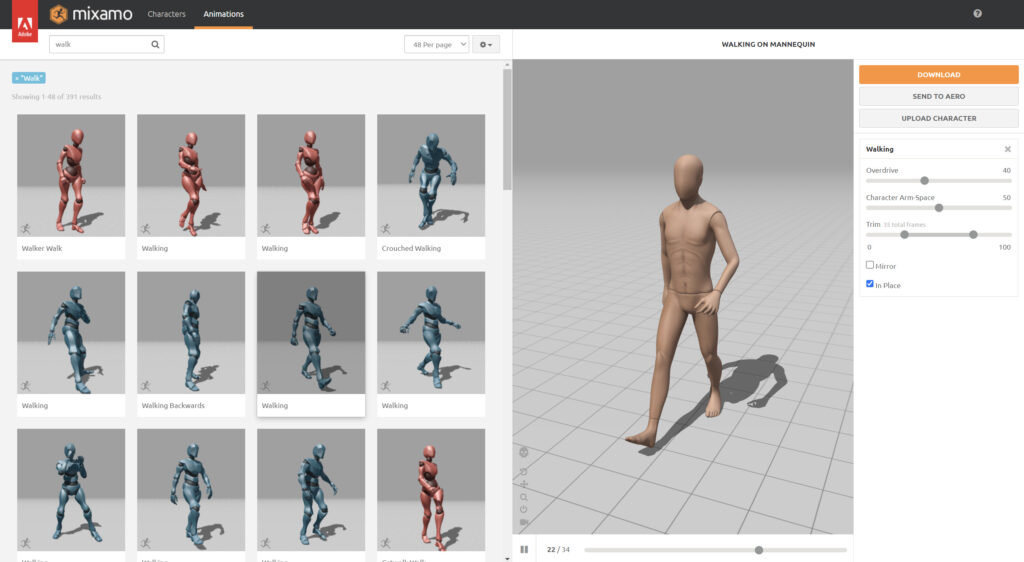Screen dimensions: 1024x562
Task: Toggle skeleton view icon in viewport
Action: pyautogui.click(x=524, y=452)
